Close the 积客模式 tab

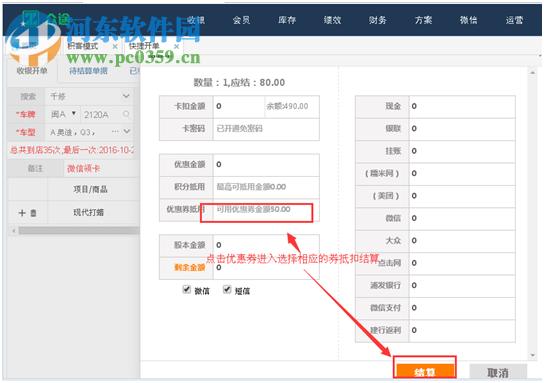click(115, 46)
